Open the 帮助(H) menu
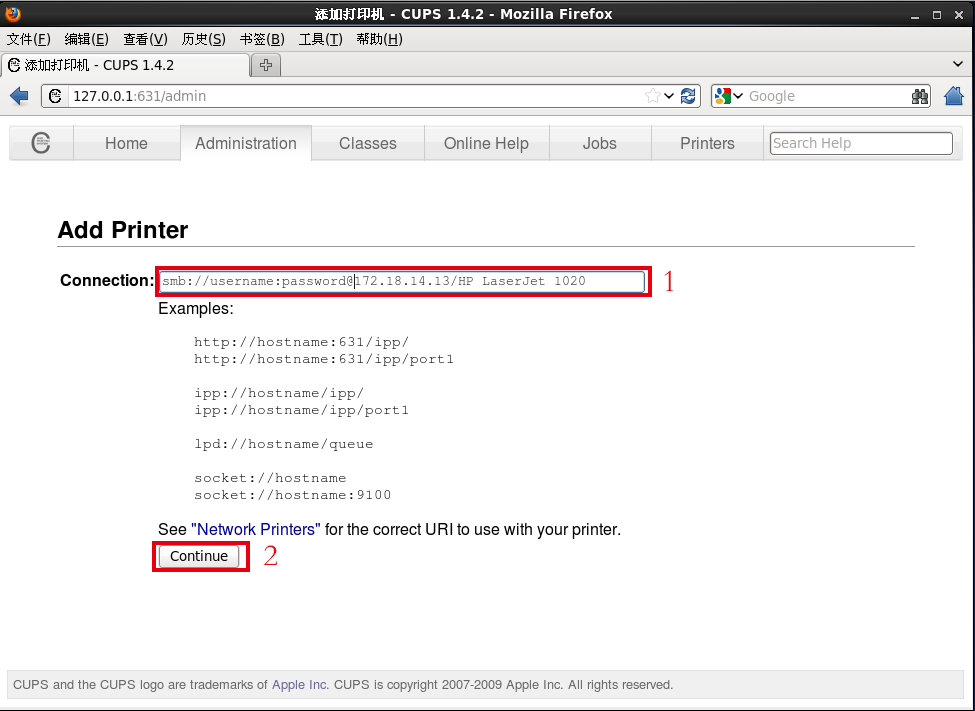 tap(379, 39)
